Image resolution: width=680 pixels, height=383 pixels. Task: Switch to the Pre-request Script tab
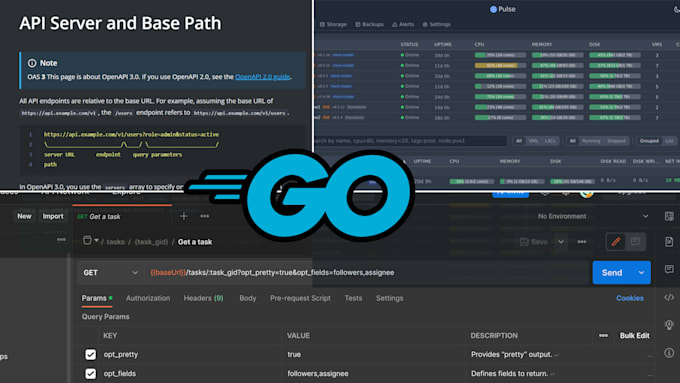300,298
